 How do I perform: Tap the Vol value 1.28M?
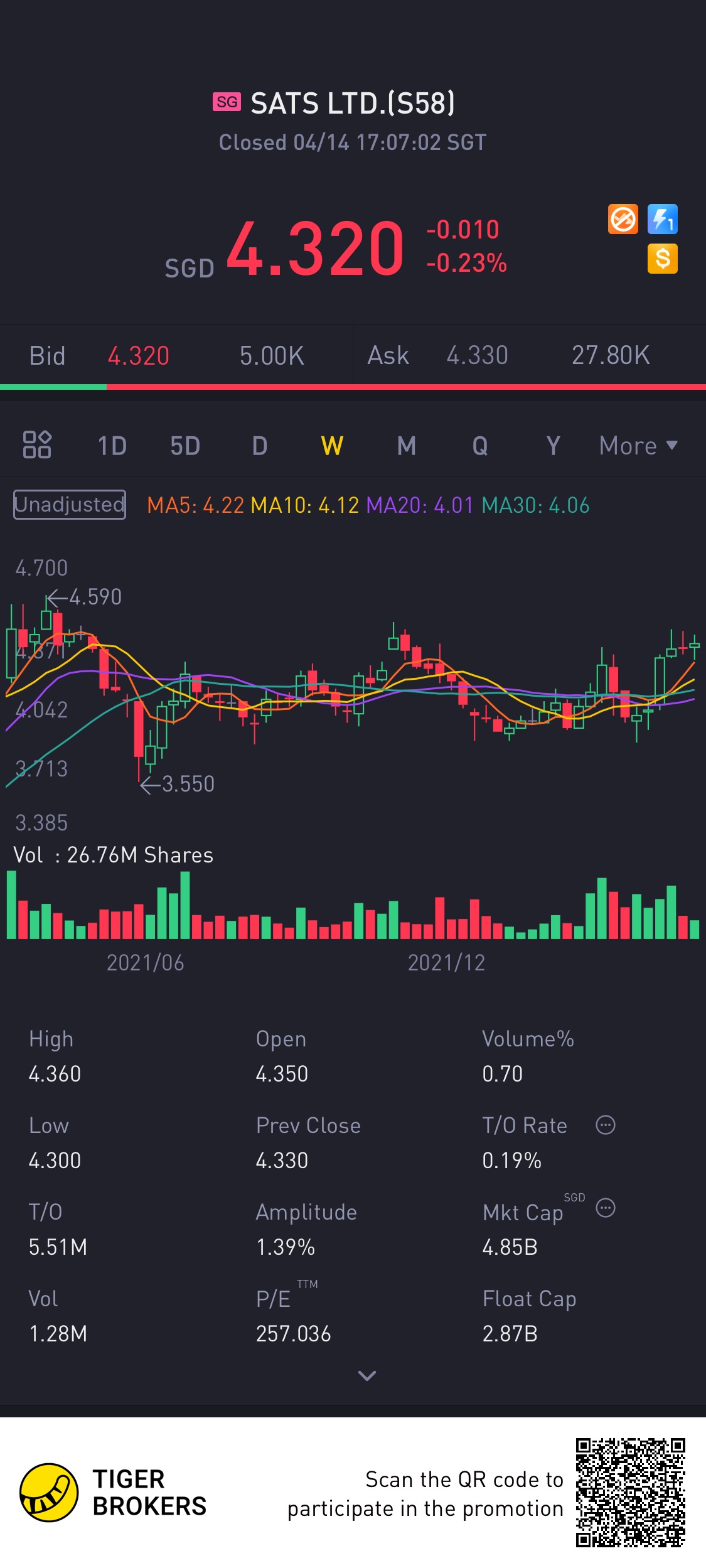(x=58, y=1334)
